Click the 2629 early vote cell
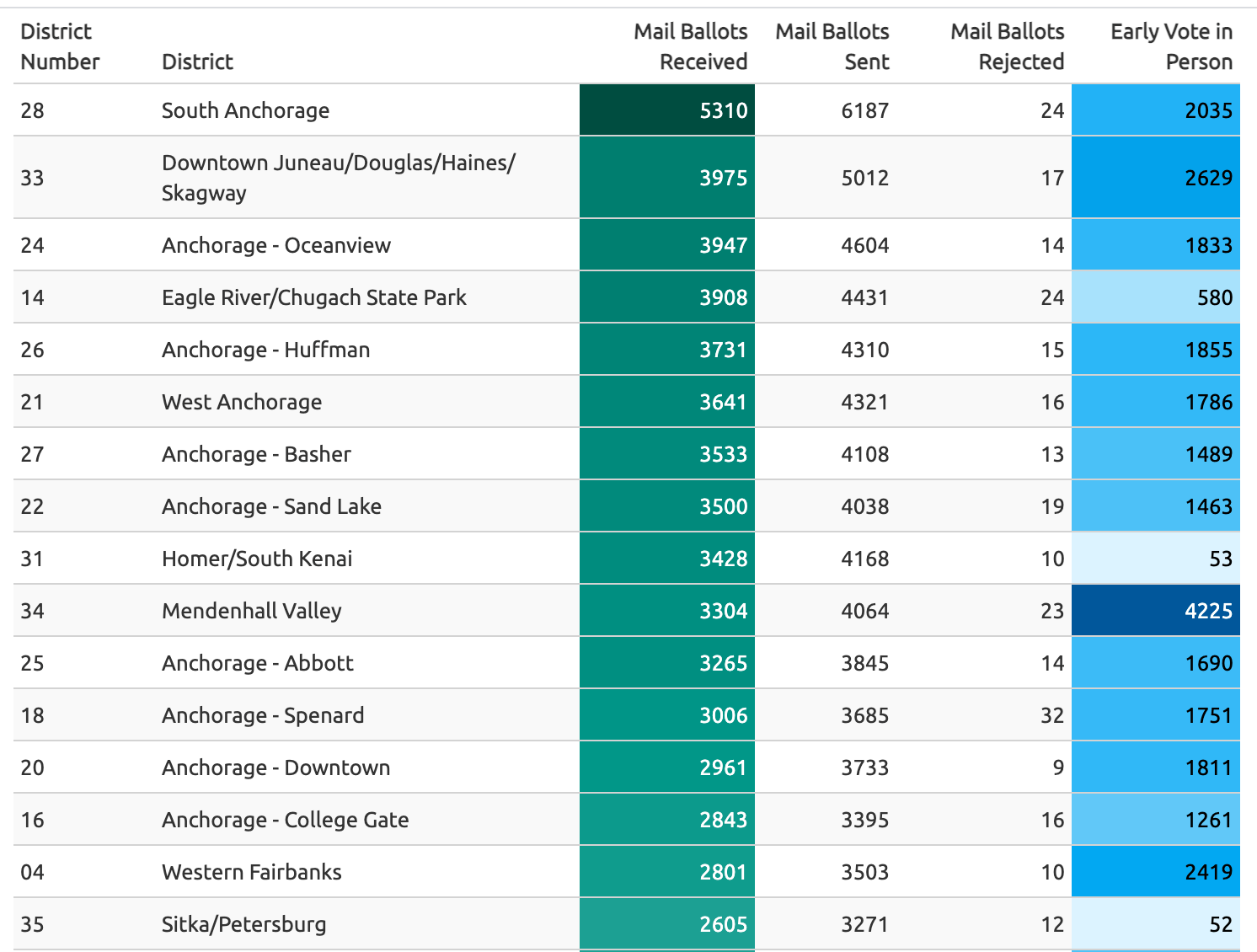This screenshot has height=952, width=1257. point(1156,178)
